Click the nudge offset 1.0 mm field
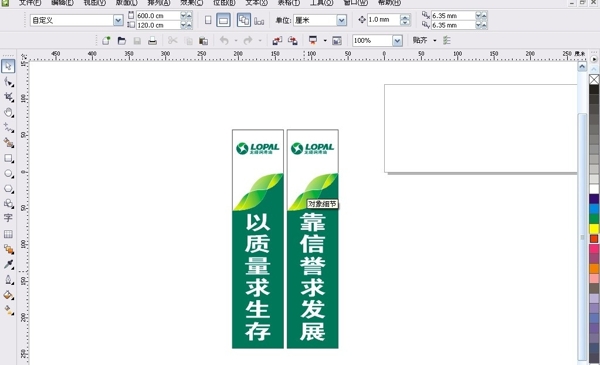This screenshot has height=365, width=600. (x=383, y=20)
